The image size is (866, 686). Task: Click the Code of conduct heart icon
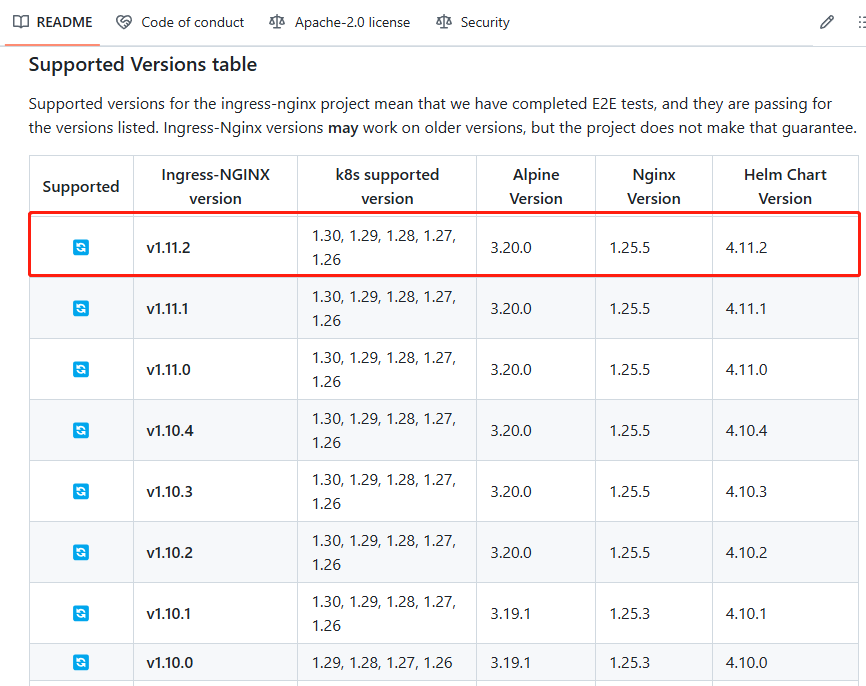point(124,22)
